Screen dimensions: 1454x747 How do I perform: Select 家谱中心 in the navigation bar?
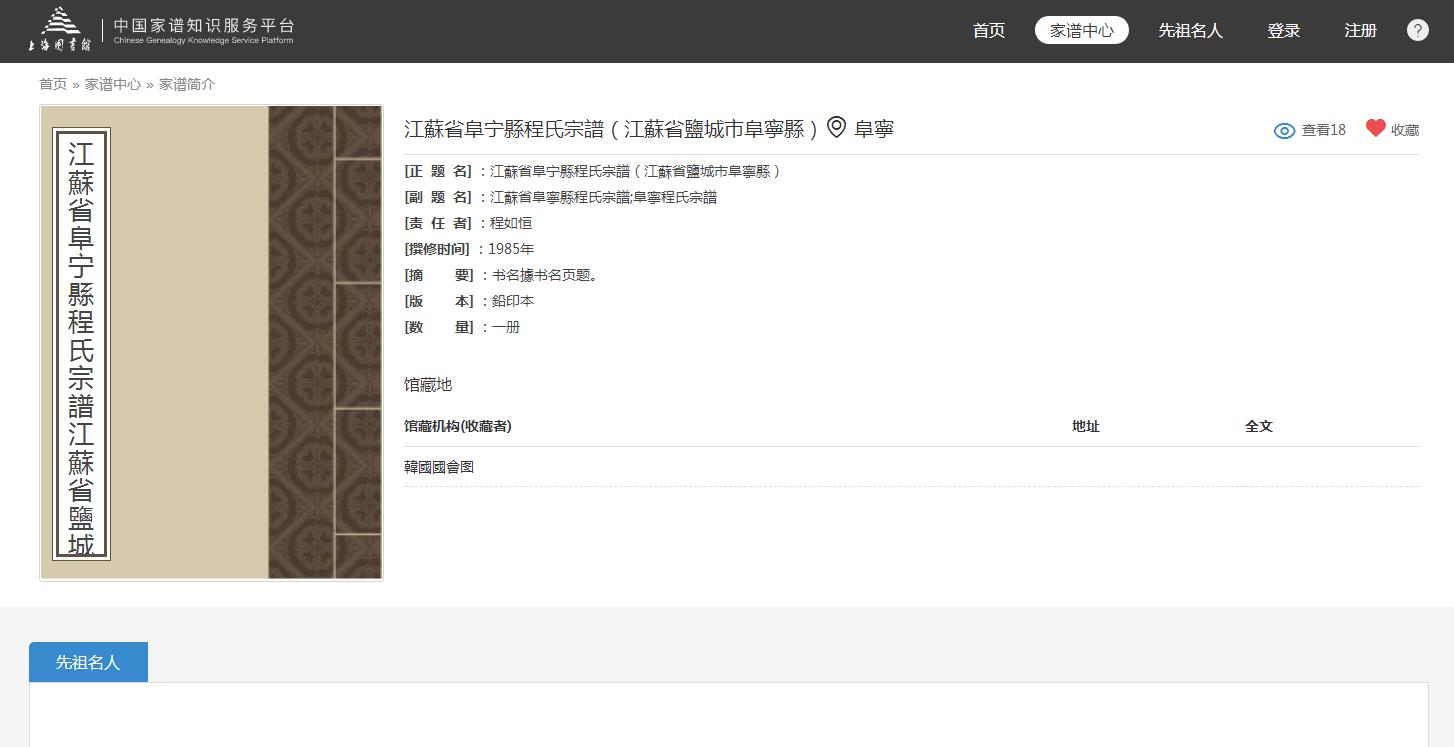1081,30
